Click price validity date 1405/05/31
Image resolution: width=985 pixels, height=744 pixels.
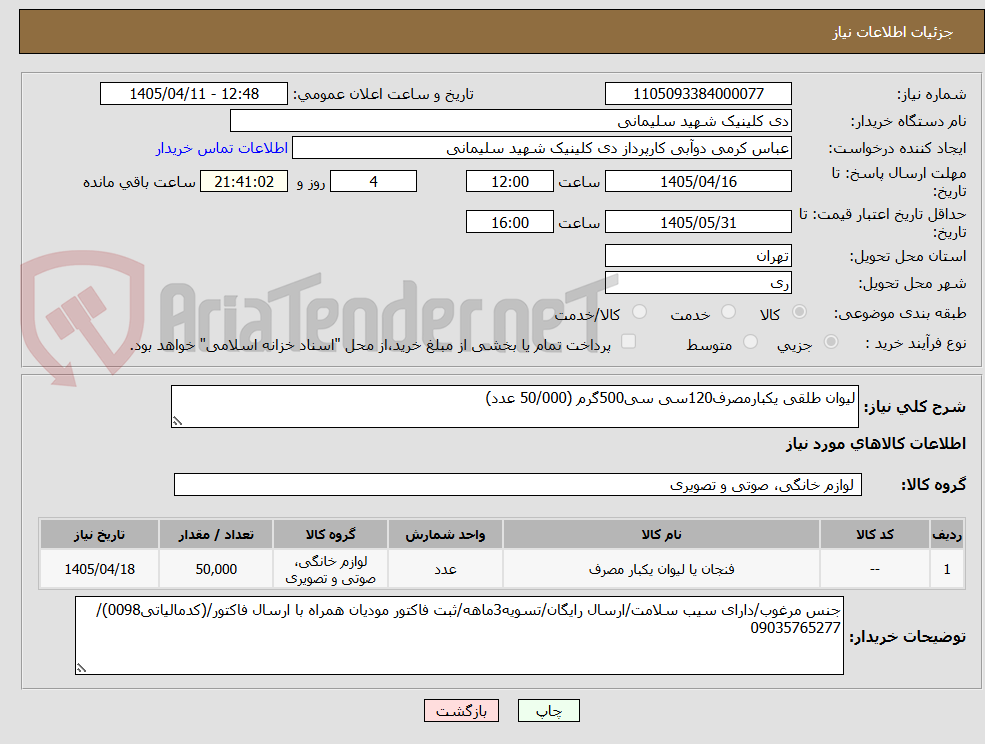click(x=698, y=222)
